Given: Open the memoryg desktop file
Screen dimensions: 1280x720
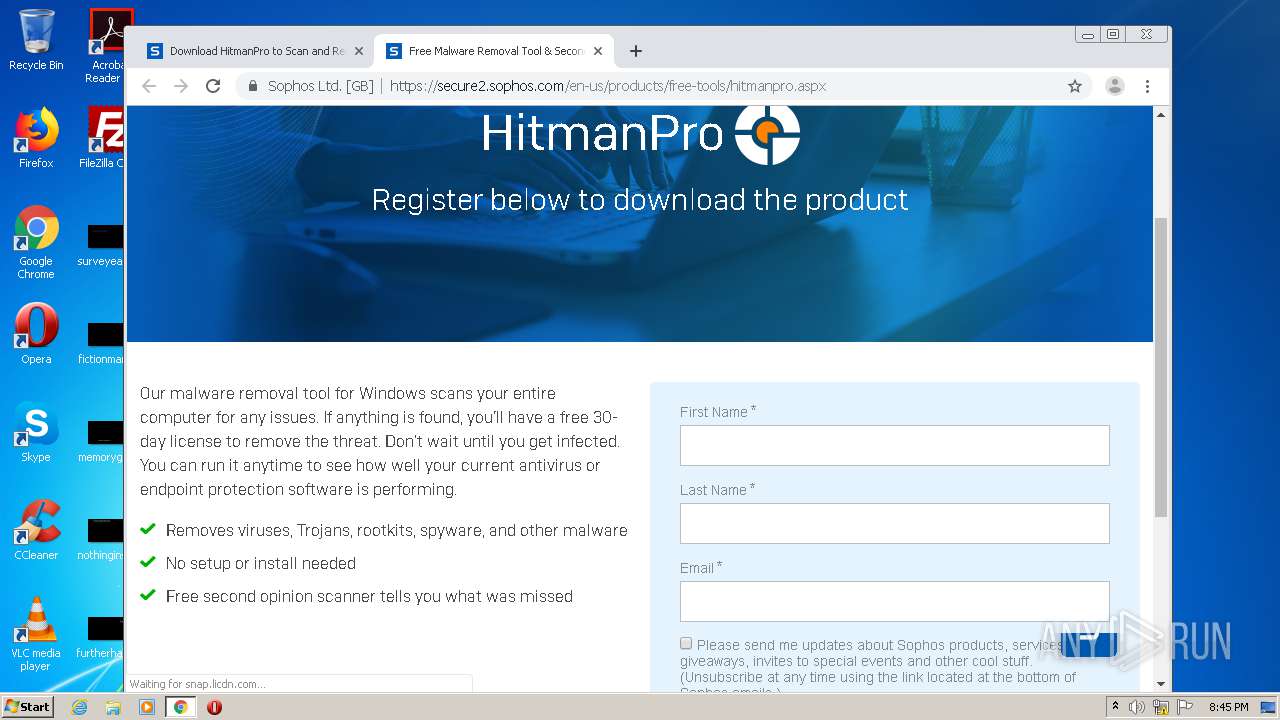Looking at the screenshot, I should 102,441.
